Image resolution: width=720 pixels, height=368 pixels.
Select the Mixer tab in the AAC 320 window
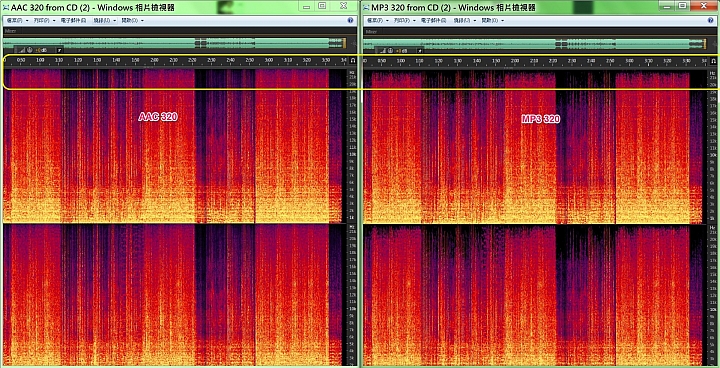(x=10, y=31)
